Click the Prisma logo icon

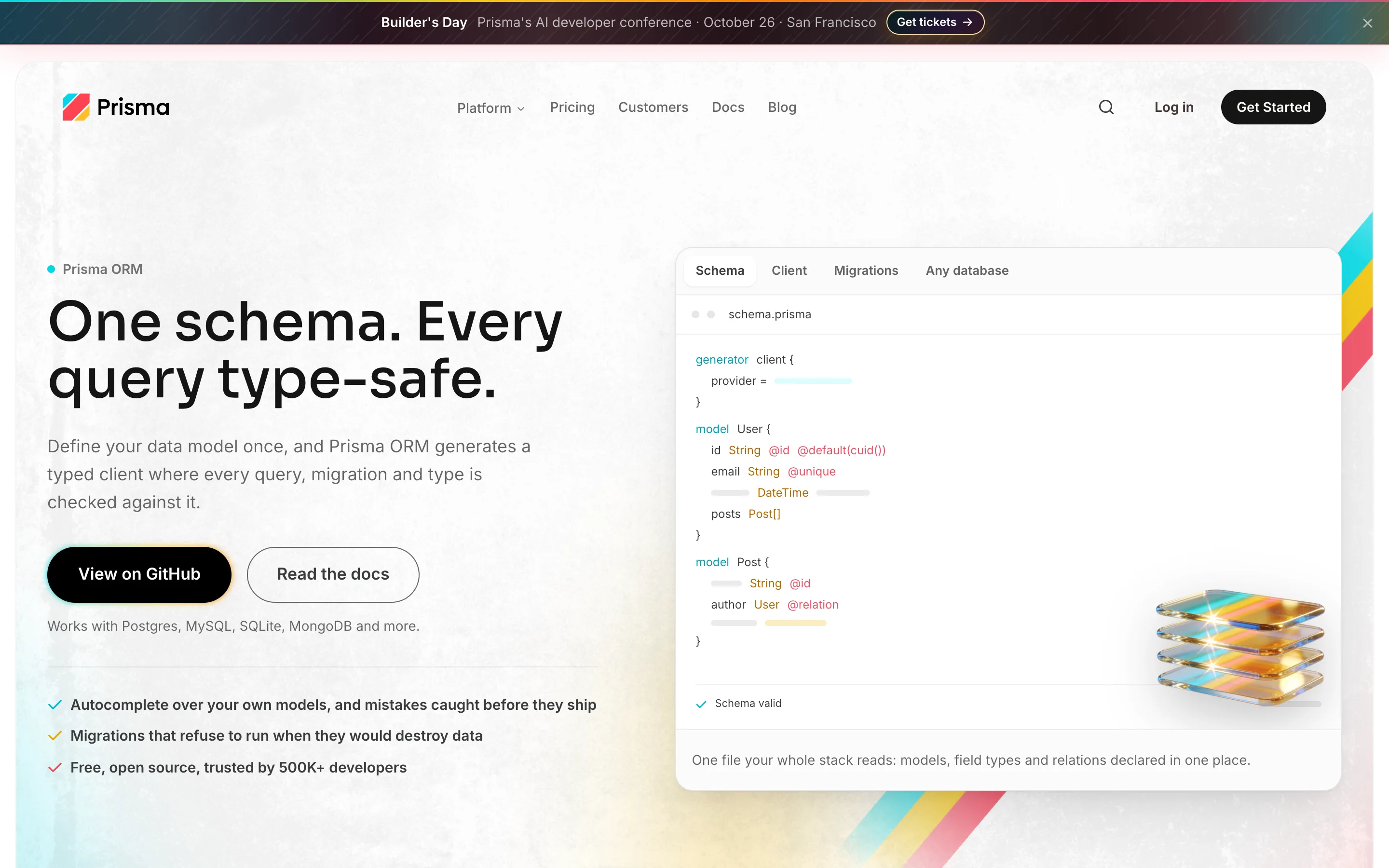76,108
